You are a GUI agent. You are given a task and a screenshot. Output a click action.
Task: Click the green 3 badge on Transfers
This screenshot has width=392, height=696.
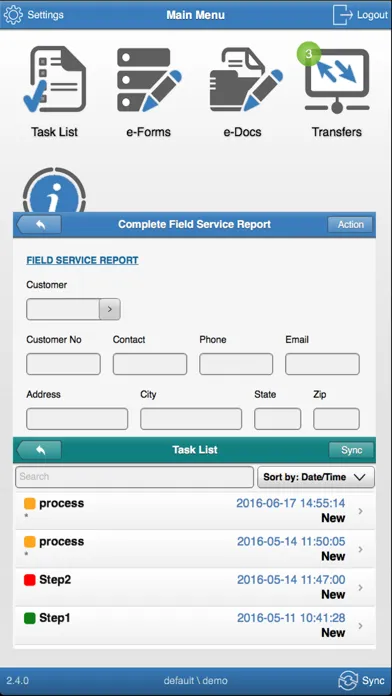309,55
